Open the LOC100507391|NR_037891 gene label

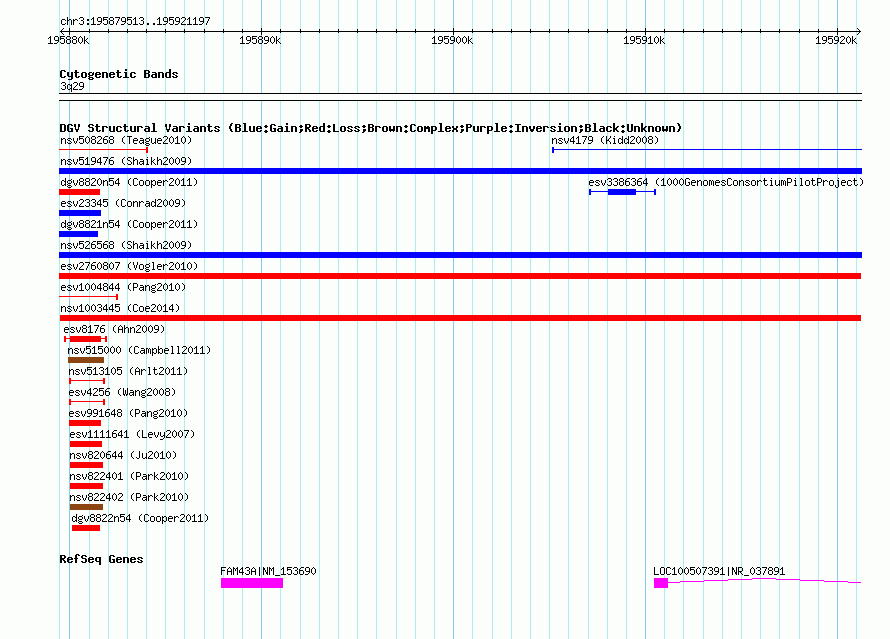[719, 571]
